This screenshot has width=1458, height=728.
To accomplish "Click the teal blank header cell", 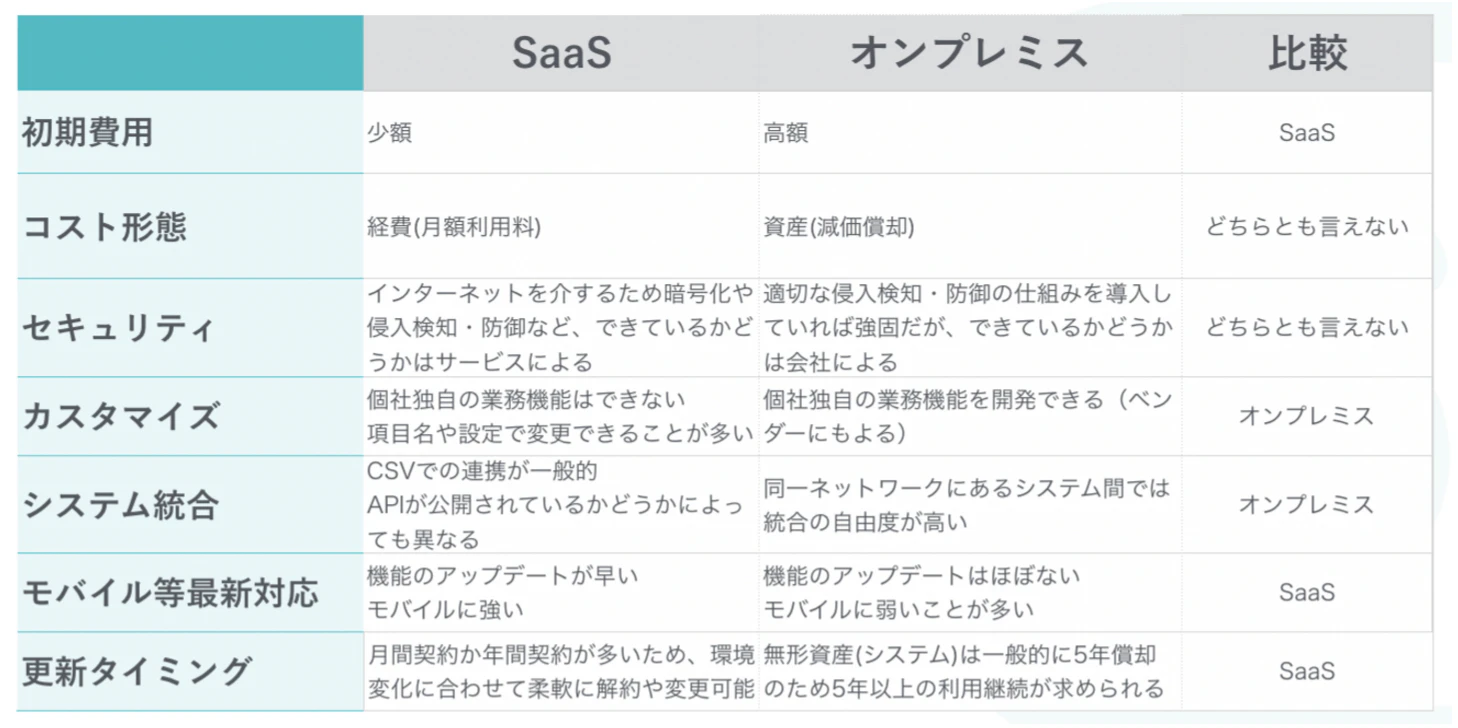I will (x=190, y=54).
